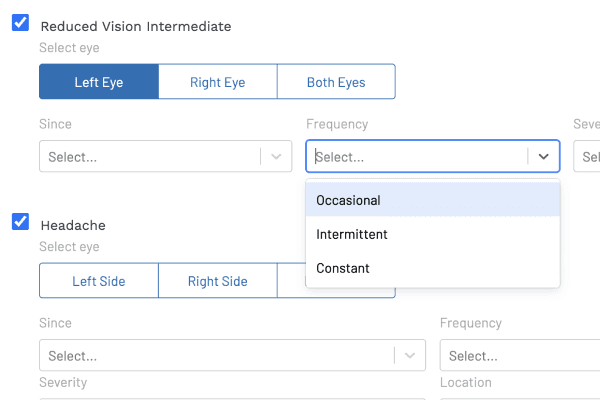Open the Headache Since select field
The height and width of the screenshot is (400, 600).
point(215,356)
